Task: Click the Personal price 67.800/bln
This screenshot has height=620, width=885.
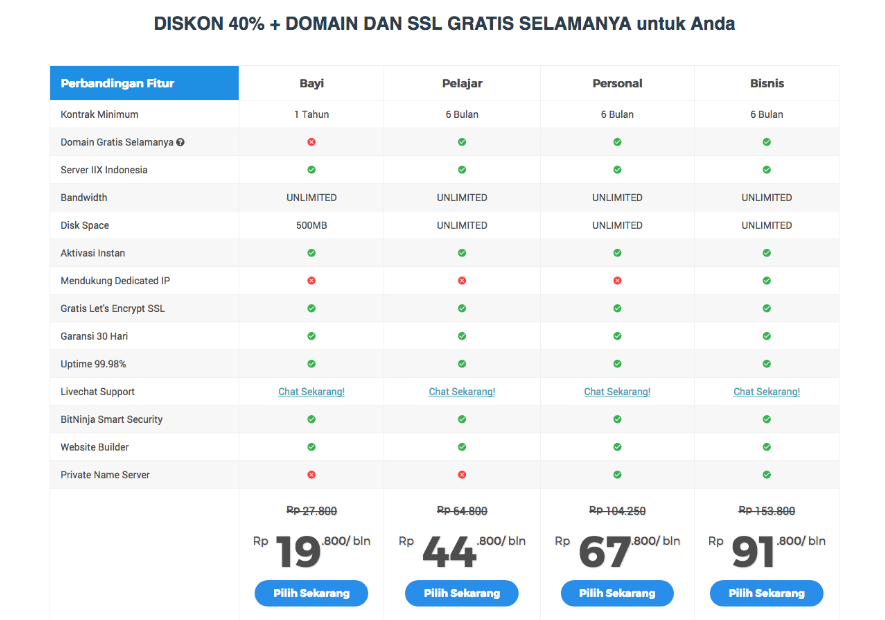Action: (617, 551)
